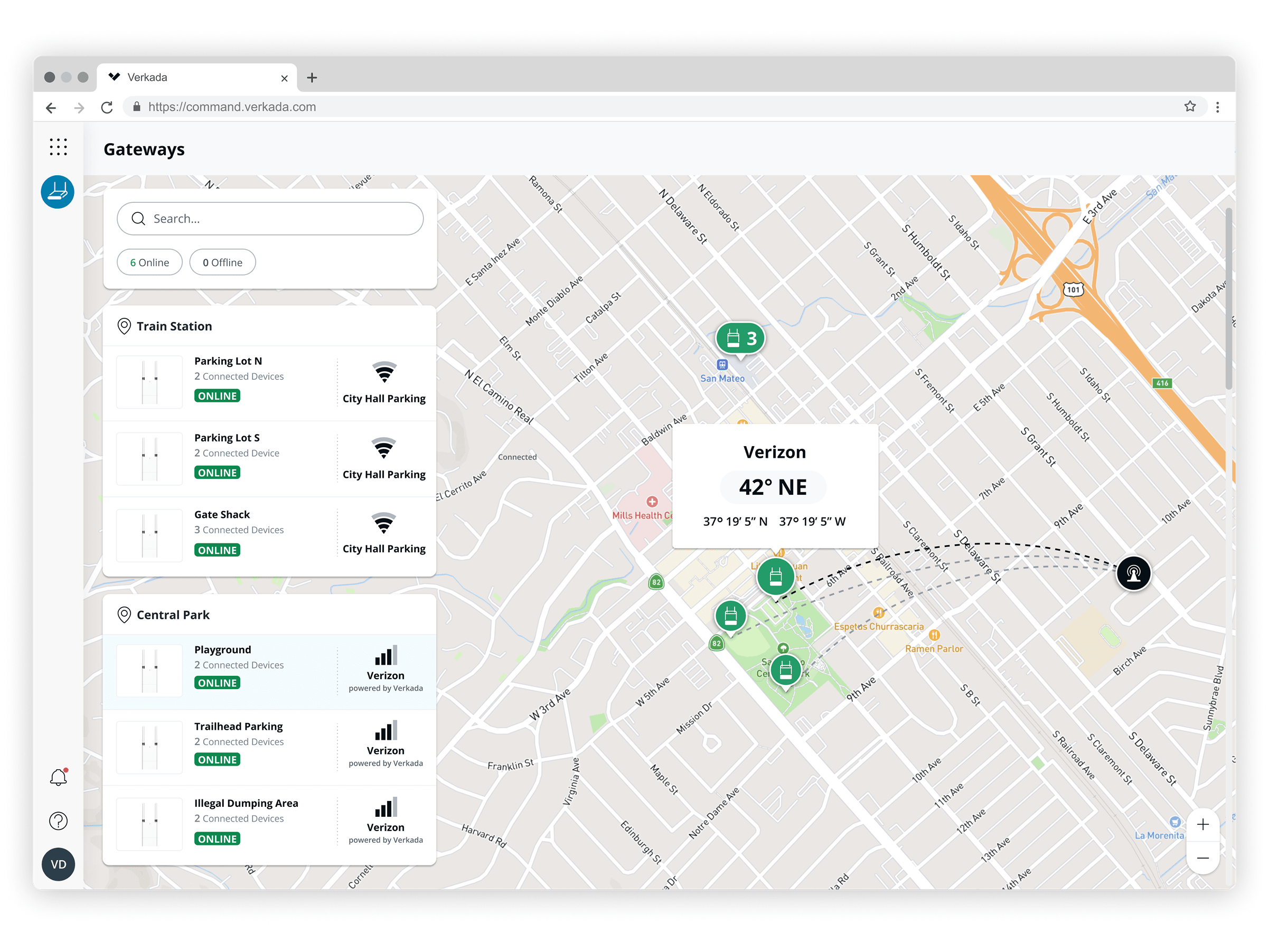Click the VD user avatar
Screen dimensions: 1269x952
[x=58, y=864]
